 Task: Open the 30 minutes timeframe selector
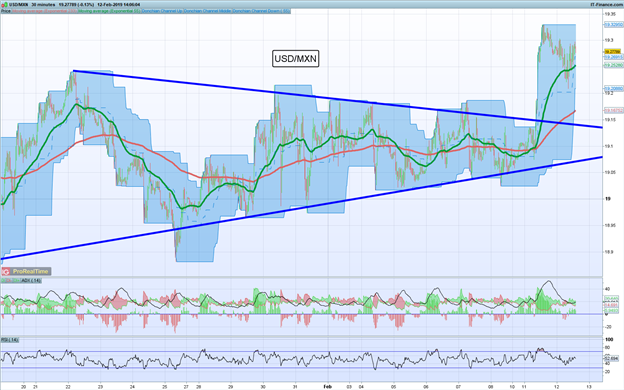(x=43, y=4)
